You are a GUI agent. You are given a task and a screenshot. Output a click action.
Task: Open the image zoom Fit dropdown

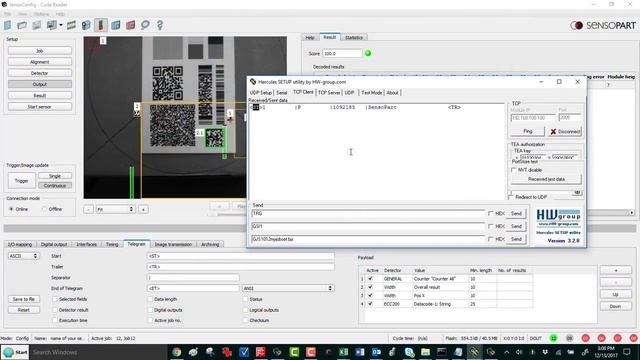[116, 209]
